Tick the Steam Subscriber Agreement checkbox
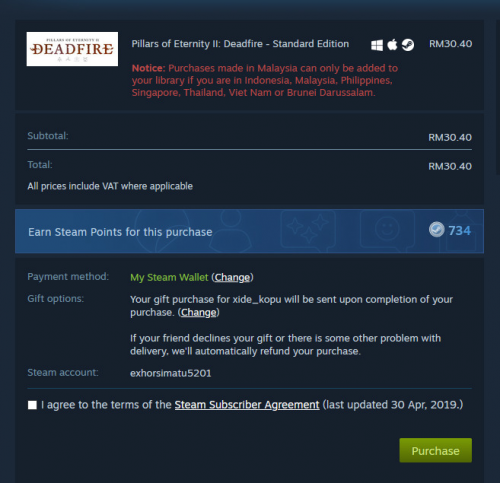This screenshot has width=500, height=483. 32,405
